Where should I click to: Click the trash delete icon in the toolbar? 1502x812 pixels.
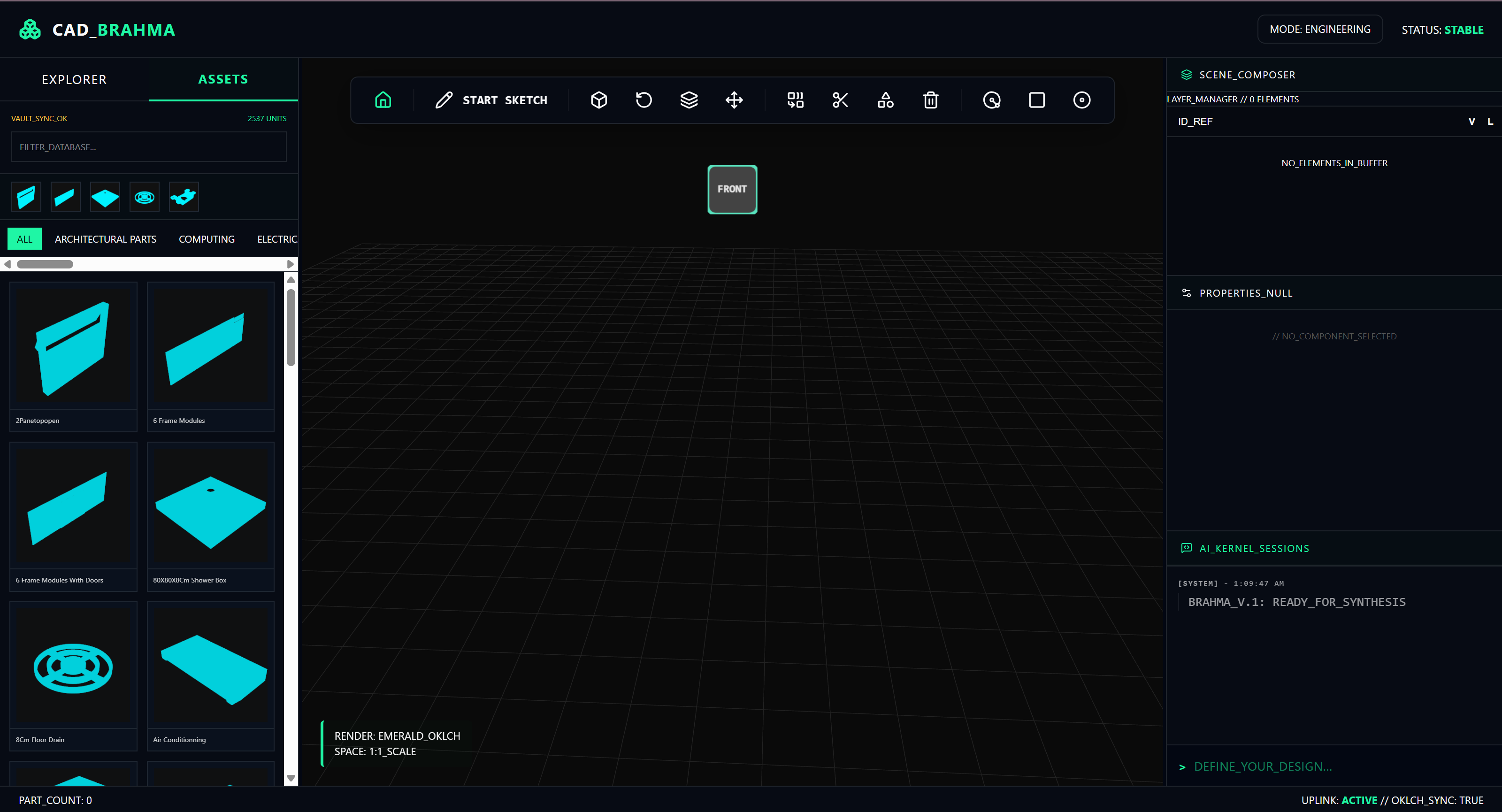point(930,100)
